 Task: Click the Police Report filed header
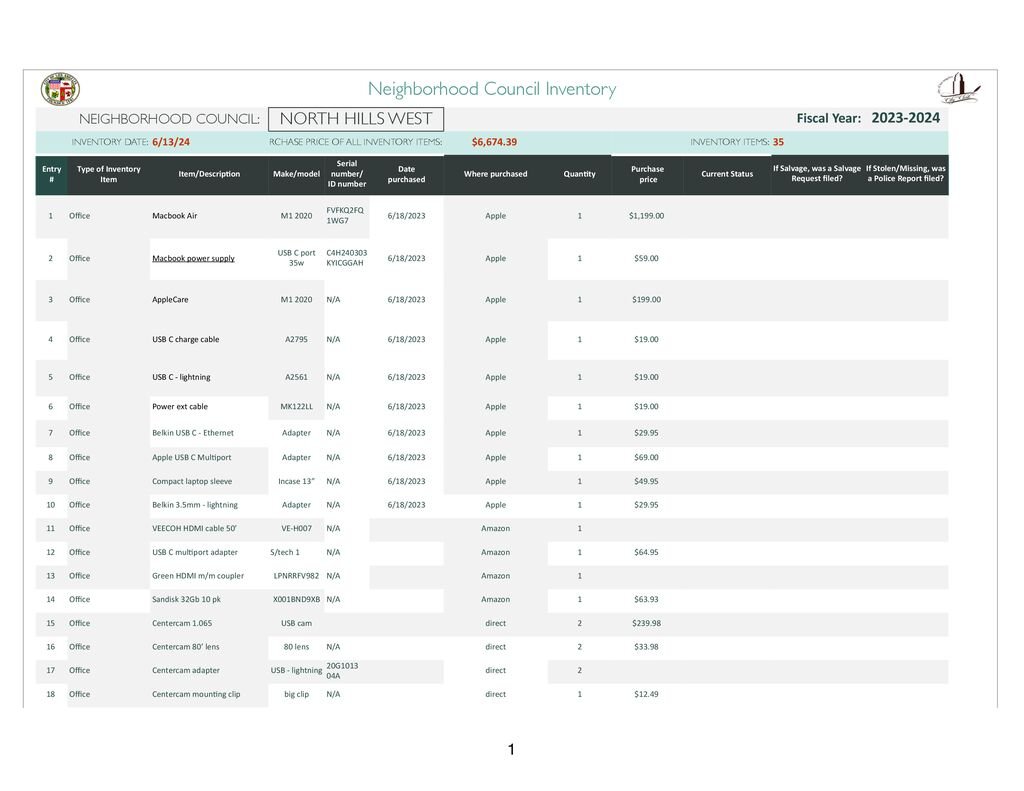906,173
